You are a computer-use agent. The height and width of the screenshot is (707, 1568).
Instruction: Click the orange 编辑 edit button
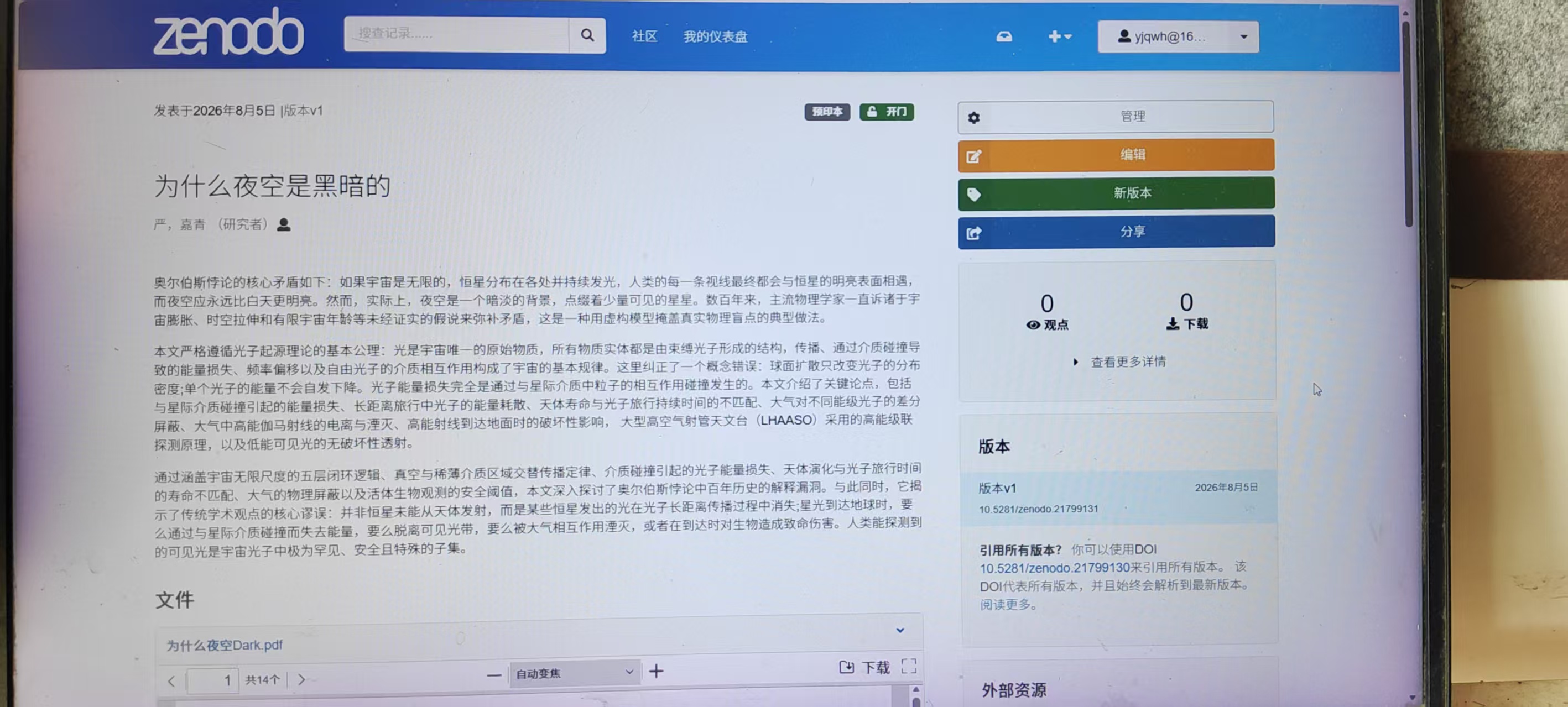click(1116, 155)
